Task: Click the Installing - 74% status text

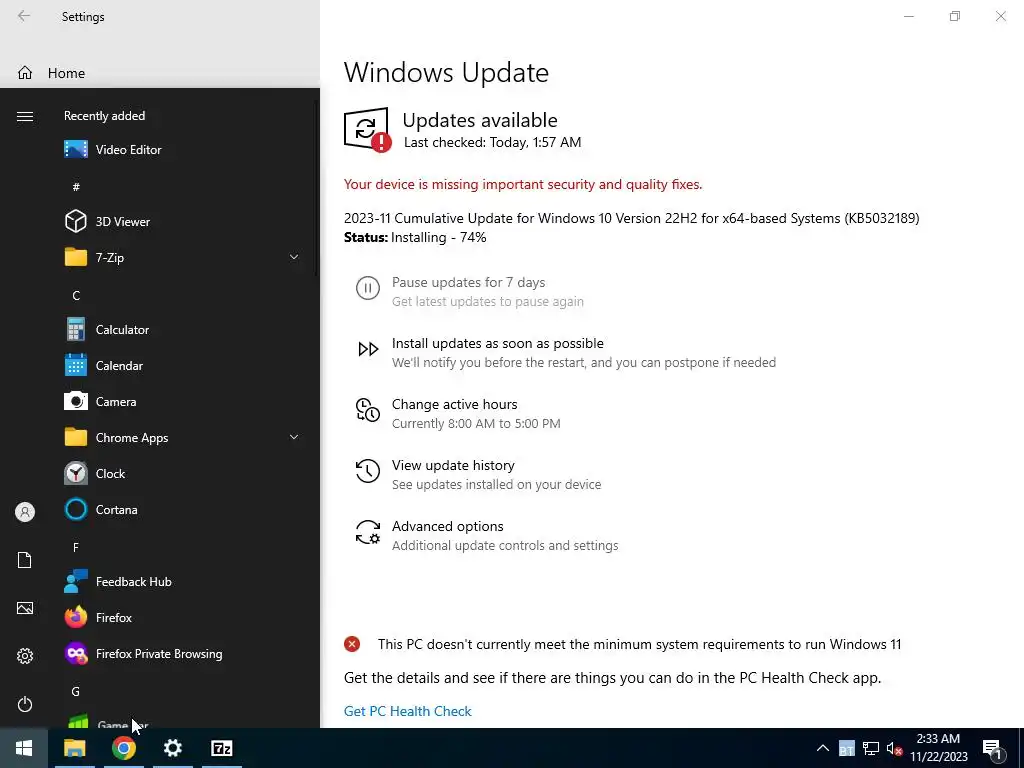Action: click(439, 238)
